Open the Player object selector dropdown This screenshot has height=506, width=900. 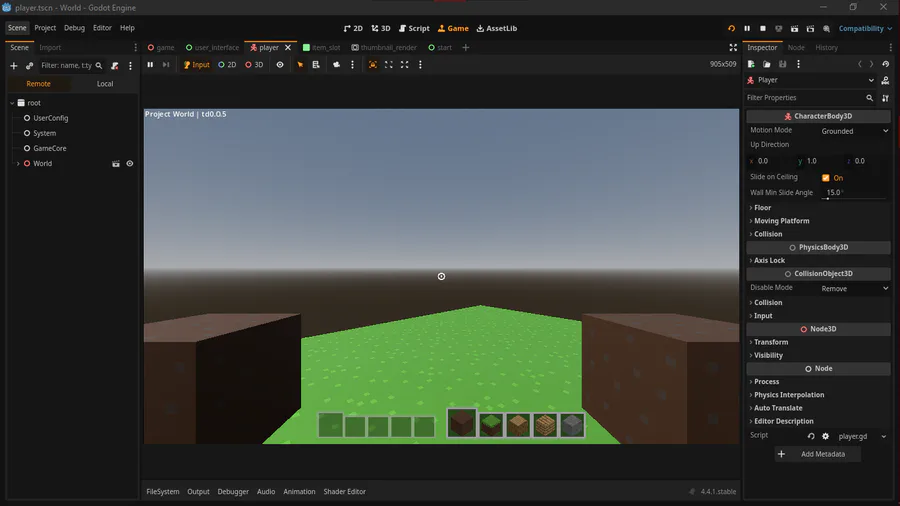click(811, 80)
